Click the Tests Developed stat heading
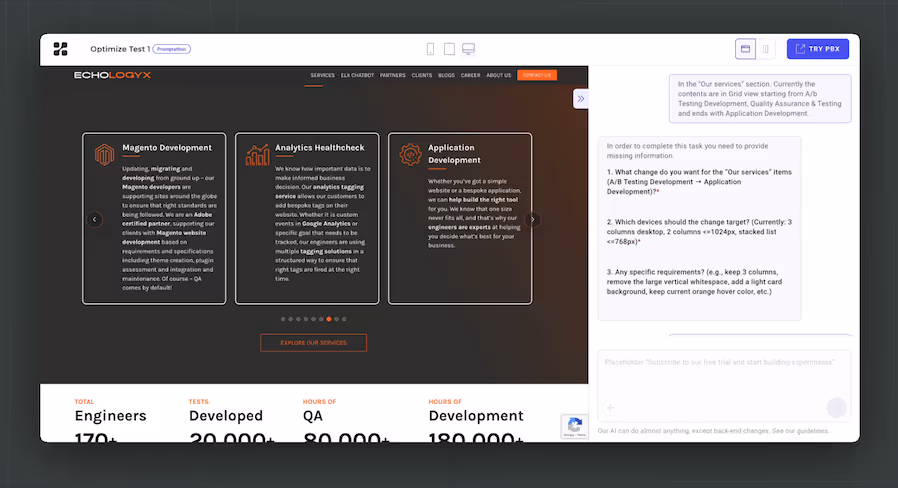Screen dimensions: 898x488 [226, 416]
